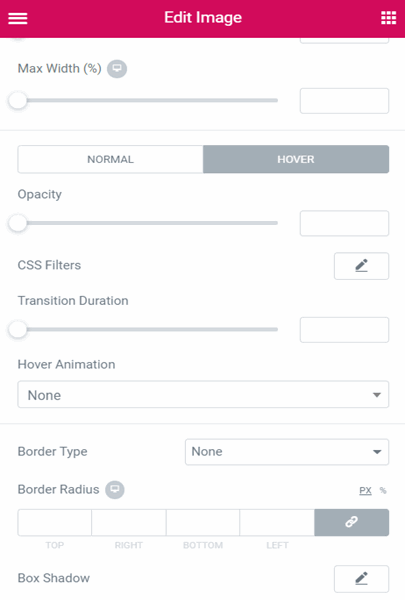The image size is (405, 600).
Task: Switch Border Radius unit to PX
Action: pyautogui.click(x=365, y=491)
